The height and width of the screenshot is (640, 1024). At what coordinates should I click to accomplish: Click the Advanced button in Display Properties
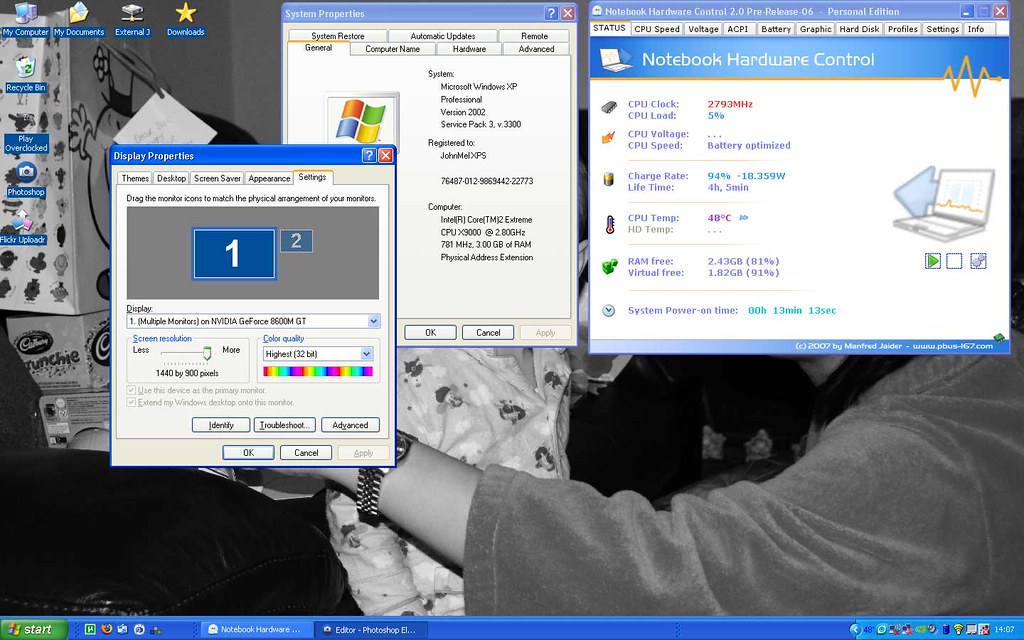coord(350,425)
